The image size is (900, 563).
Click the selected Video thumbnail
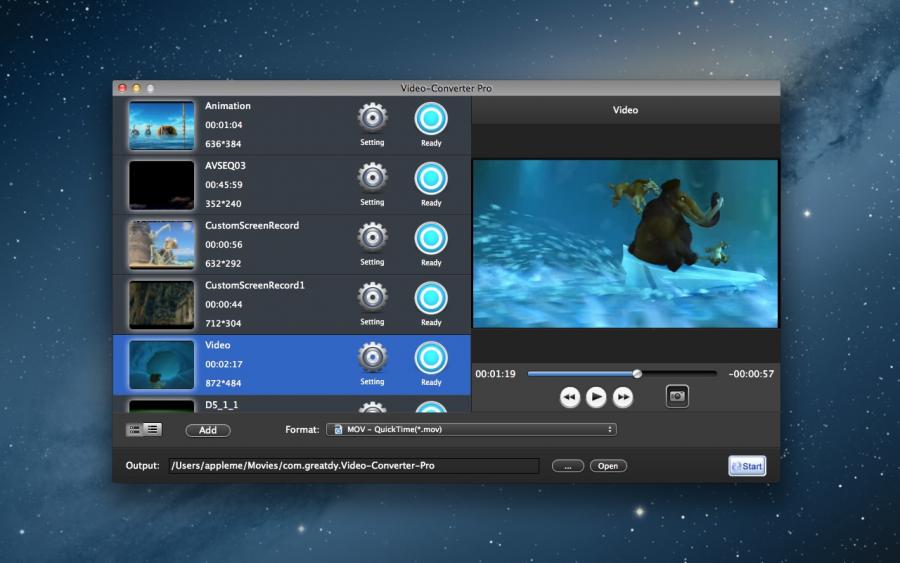pos(161,364)
